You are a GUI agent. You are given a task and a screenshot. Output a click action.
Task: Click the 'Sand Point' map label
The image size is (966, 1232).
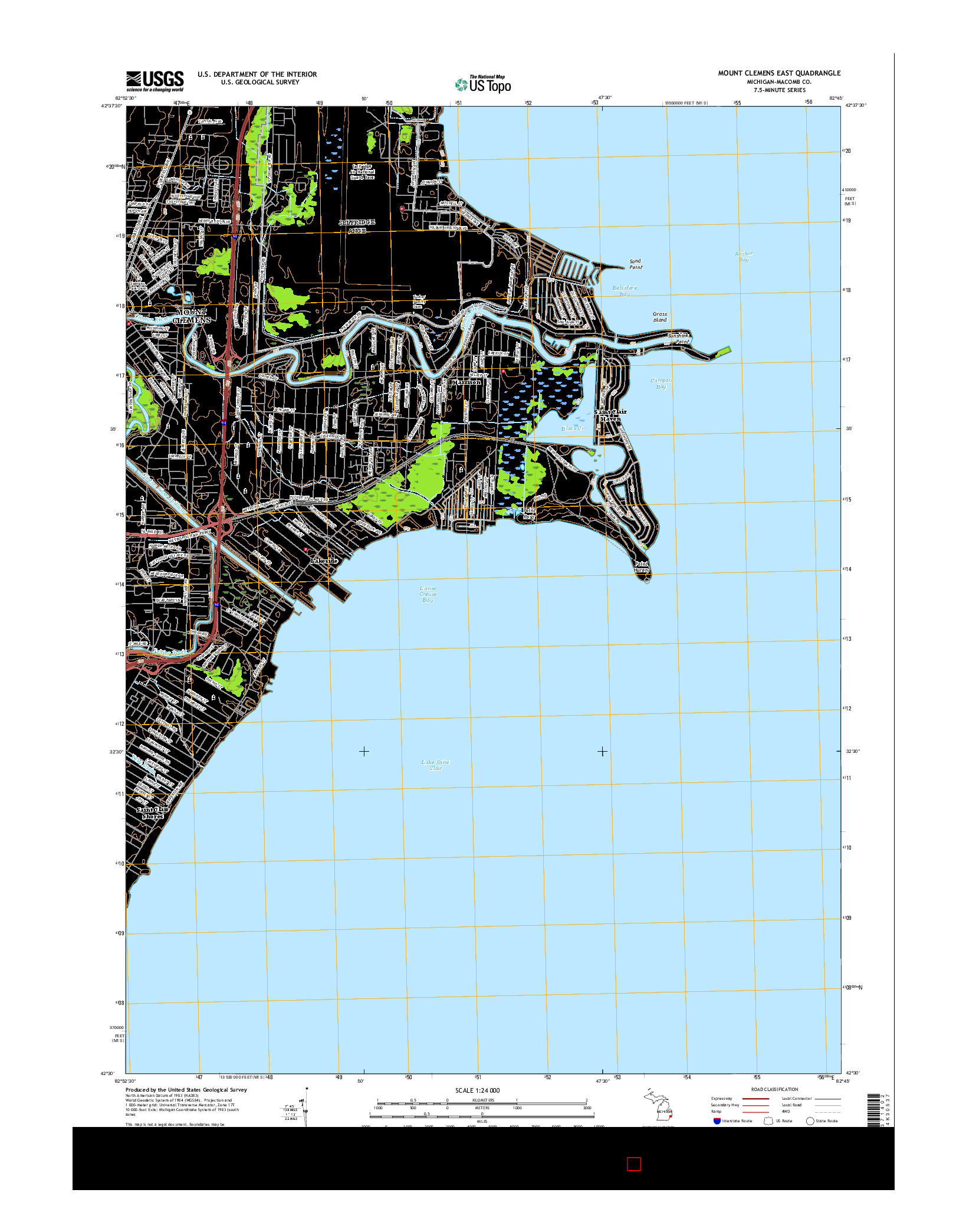635,264
